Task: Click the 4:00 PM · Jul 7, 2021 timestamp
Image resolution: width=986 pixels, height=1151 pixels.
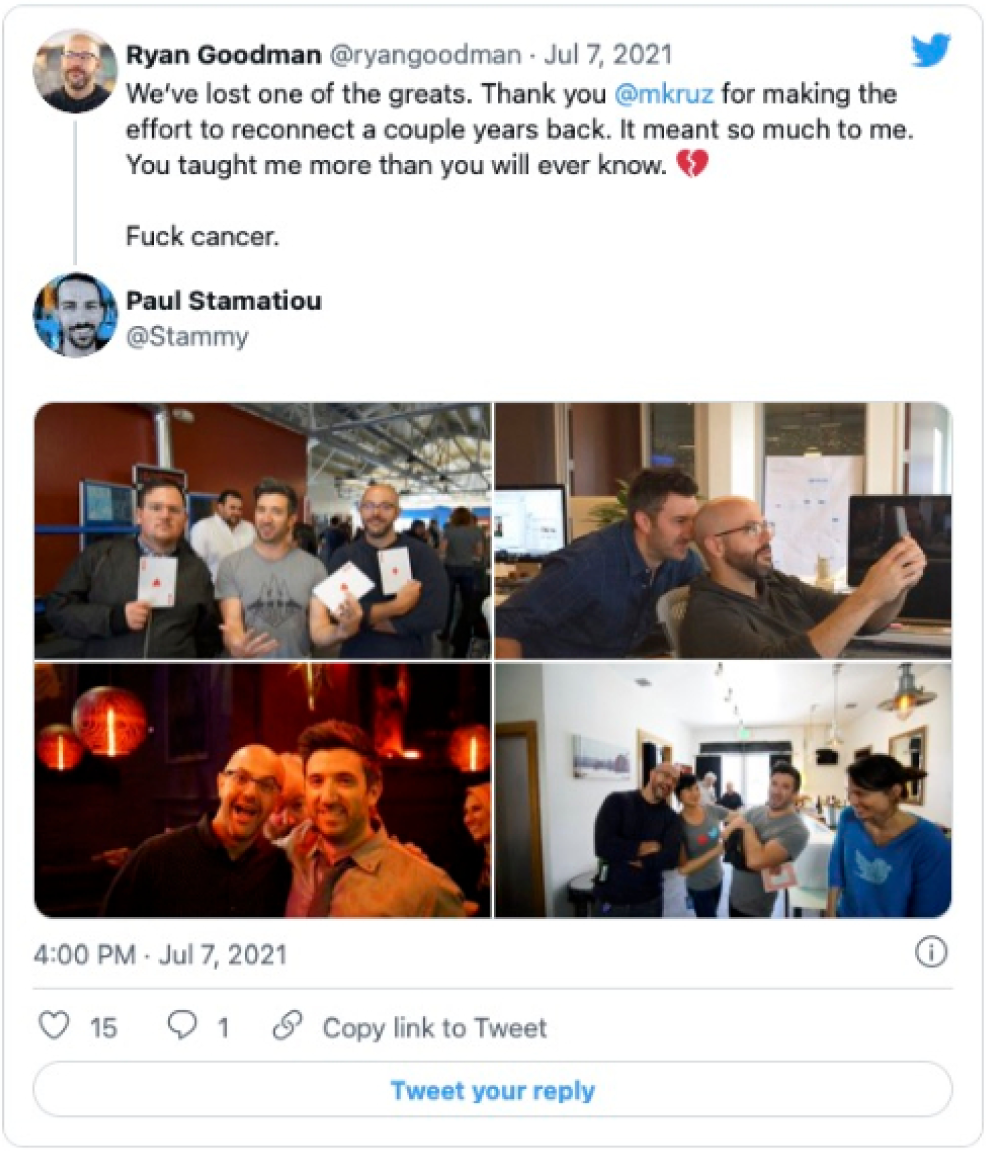Action: (160, 955)
